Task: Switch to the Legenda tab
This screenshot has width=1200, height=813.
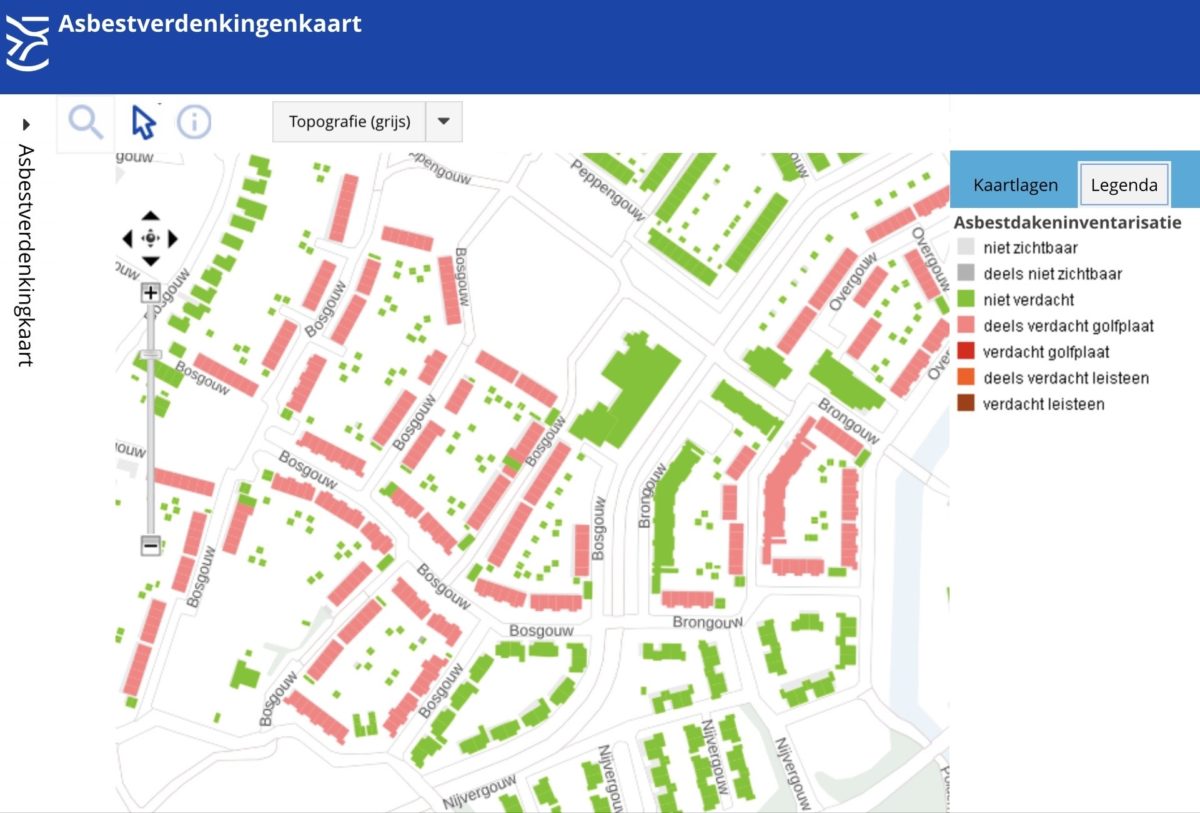Action: [1123, 184]
